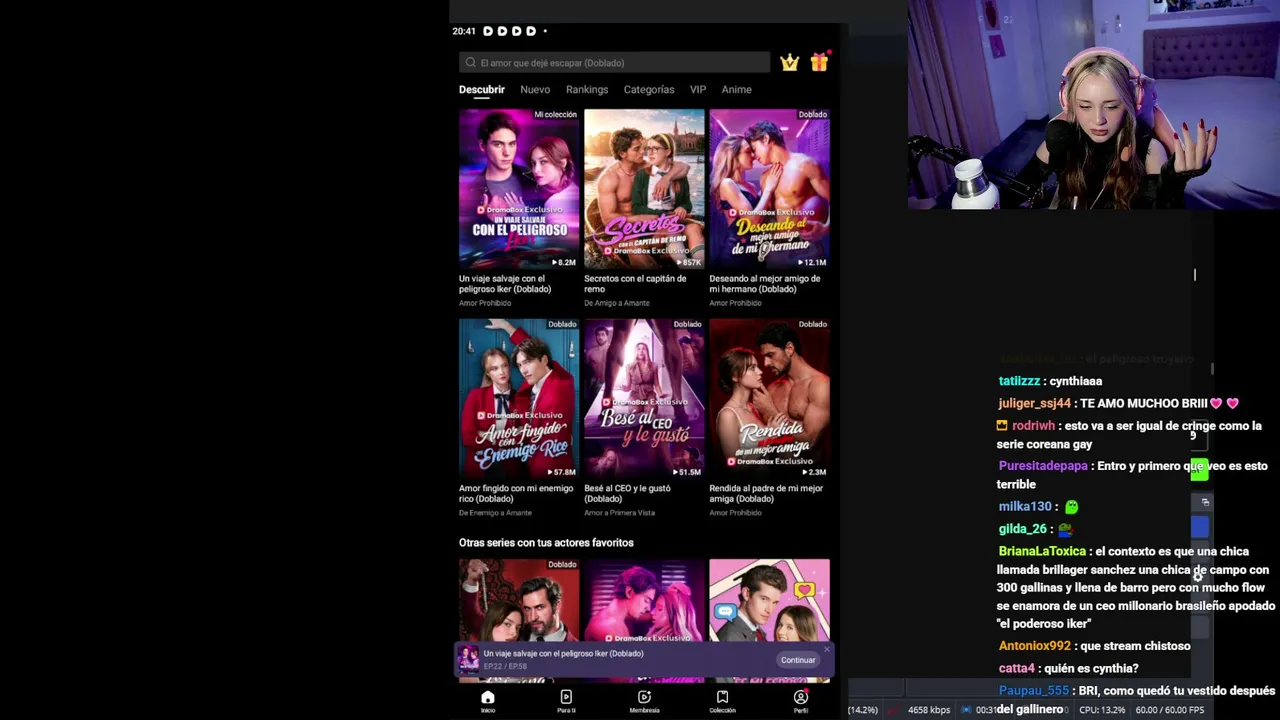Open the gift rewards icon

[x=820, y=62]
